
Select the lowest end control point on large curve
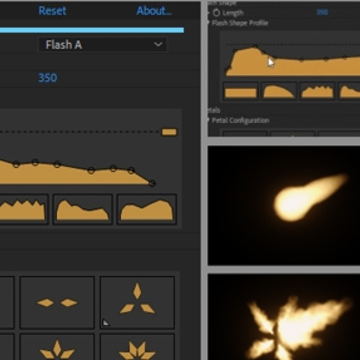pyautogui.click(x=152, y=183)
